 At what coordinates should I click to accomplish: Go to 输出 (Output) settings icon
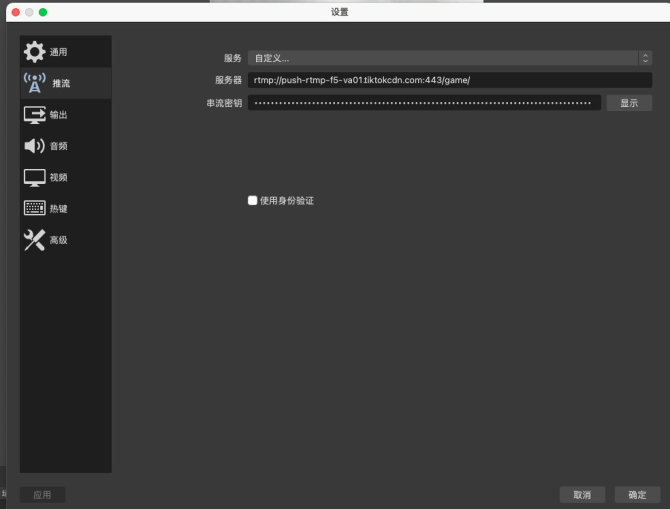click(x=35, y=114)
